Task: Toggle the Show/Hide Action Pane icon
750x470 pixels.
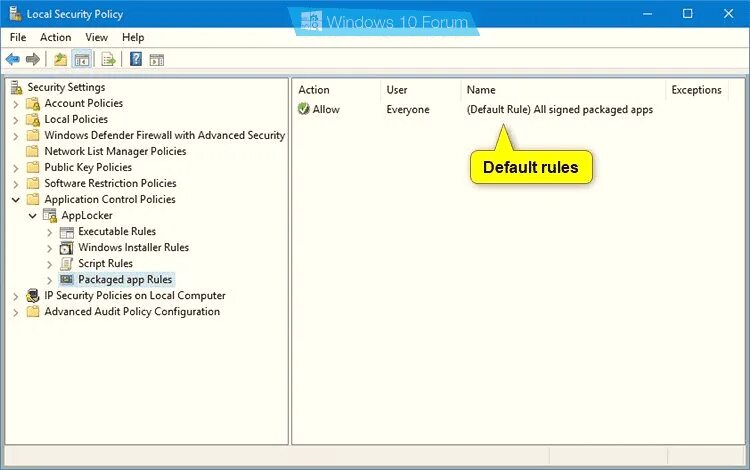Action: pos(157,60)
